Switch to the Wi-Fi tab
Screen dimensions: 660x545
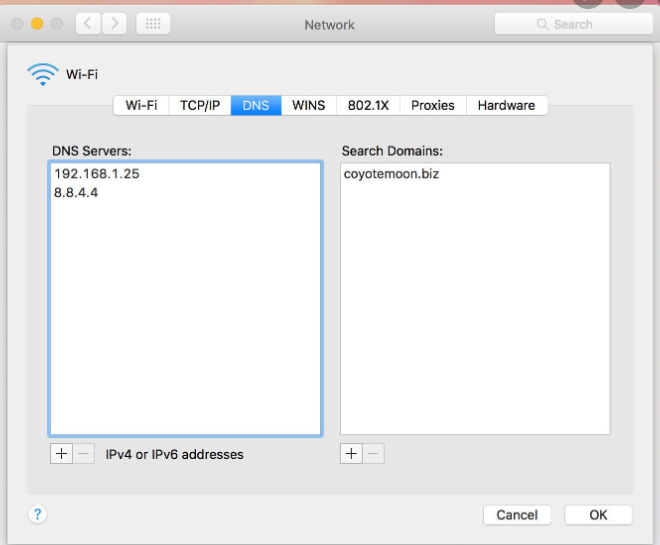pyautogui.click(x=141, y=105)
